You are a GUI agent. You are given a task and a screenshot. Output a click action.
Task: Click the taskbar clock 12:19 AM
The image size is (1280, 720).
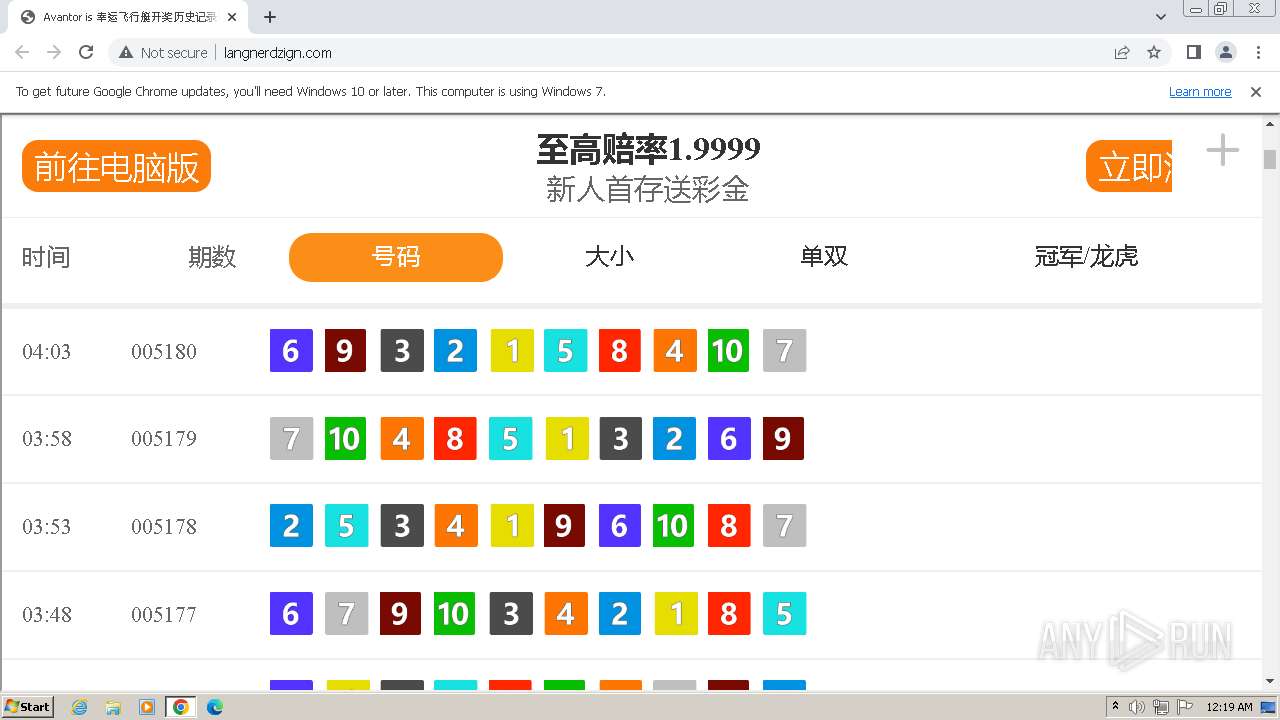coord(1230,707)
